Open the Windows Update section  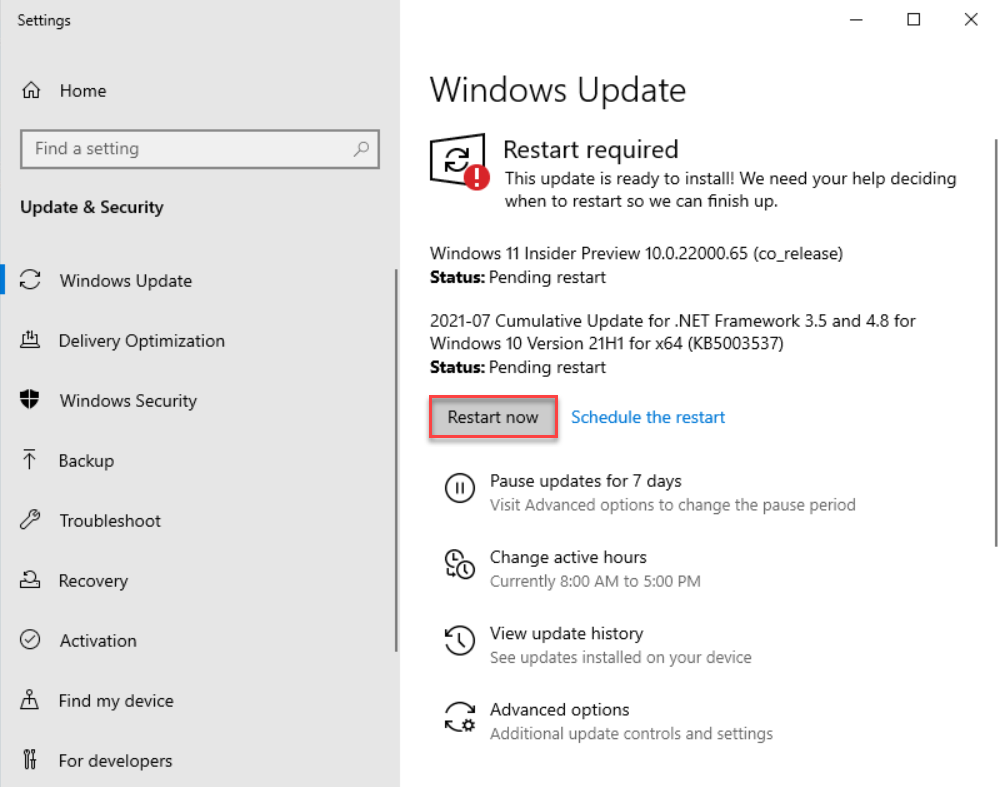(x=125, y=281)
